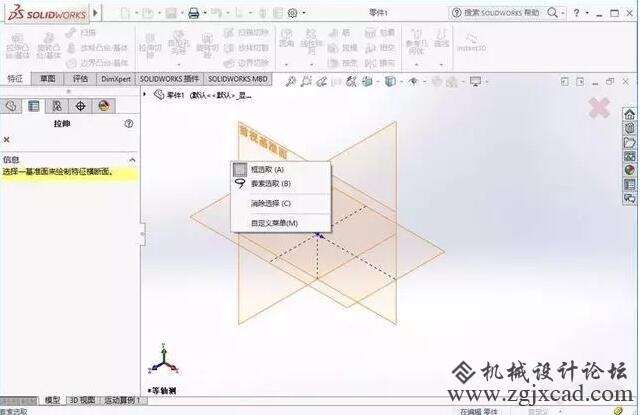The image size is (640, 415).
Task: Open the Design Library task pane icon
Action: coord(629,128)
